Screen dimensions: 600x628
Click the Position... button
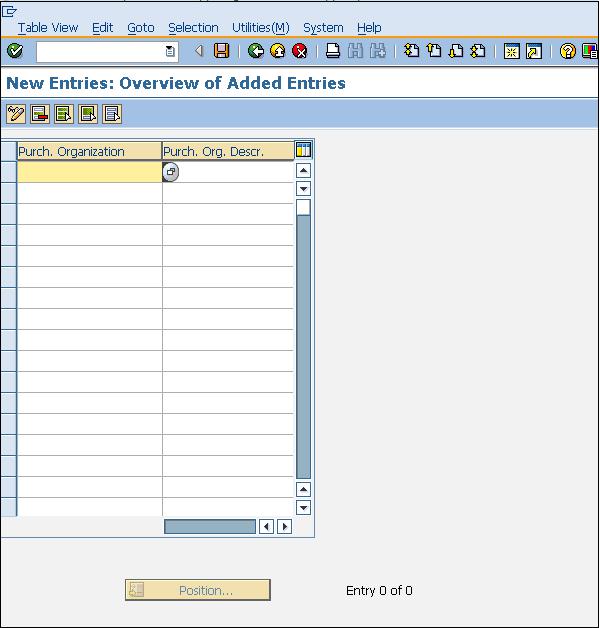[198, 590]
